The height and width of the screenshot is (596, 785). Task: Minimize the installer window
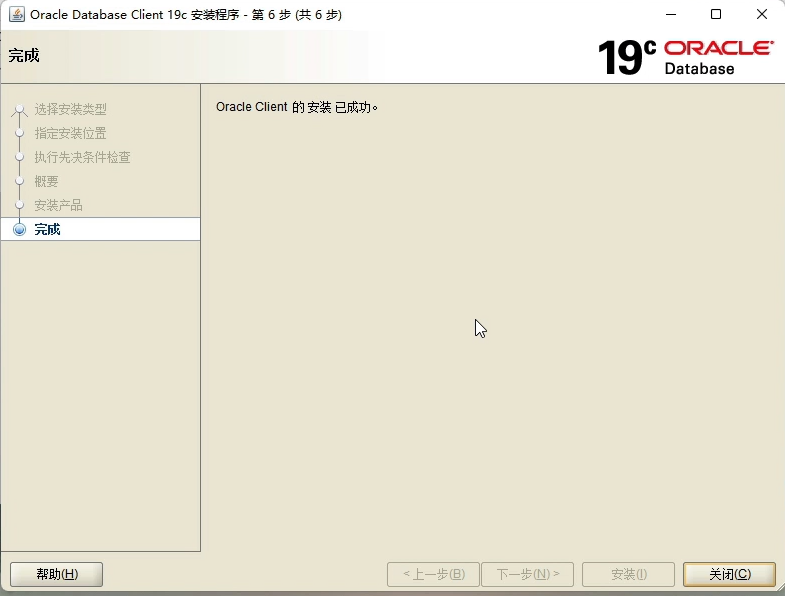(671, 15)
